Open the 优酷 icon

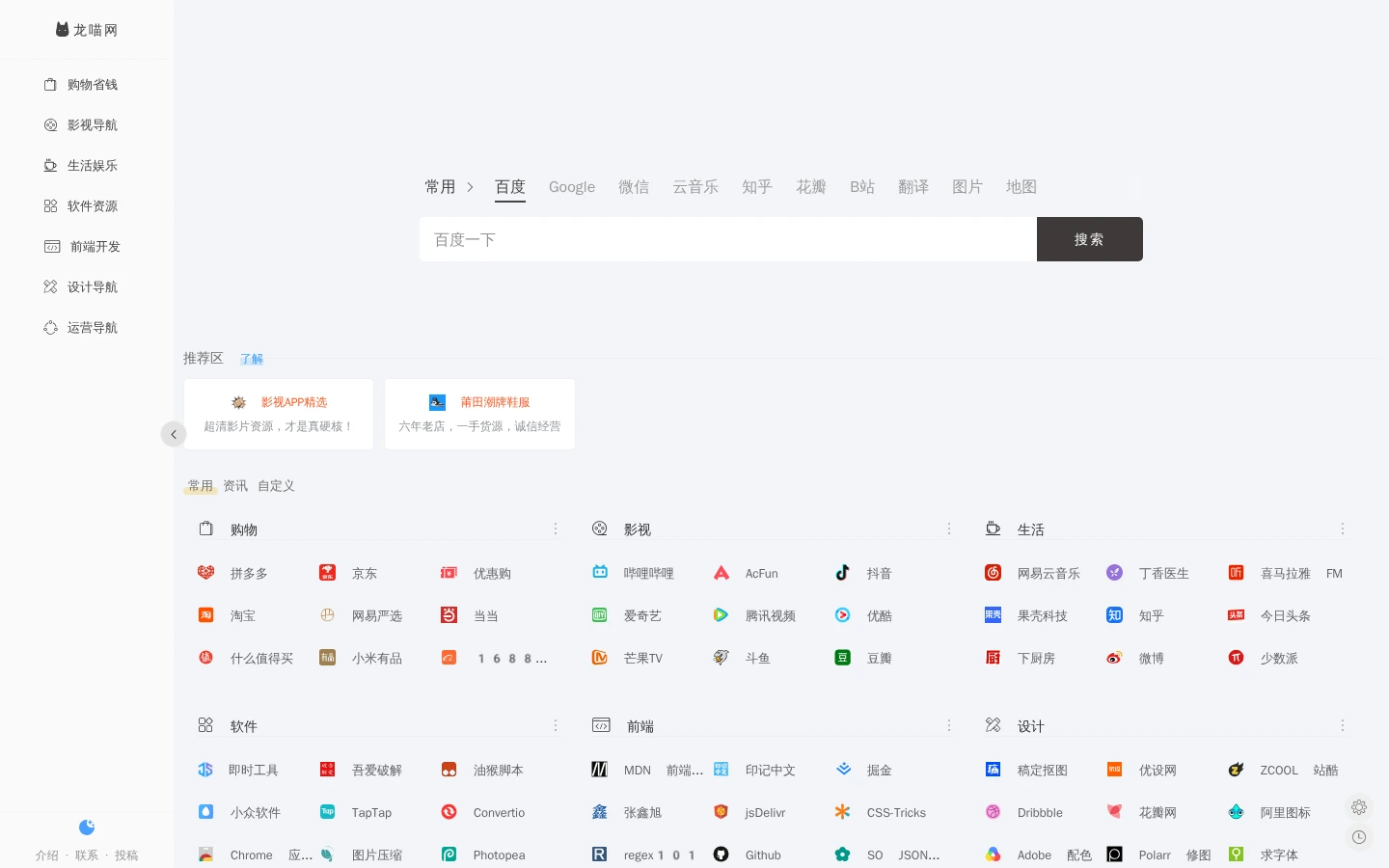(x=842, y=615)
